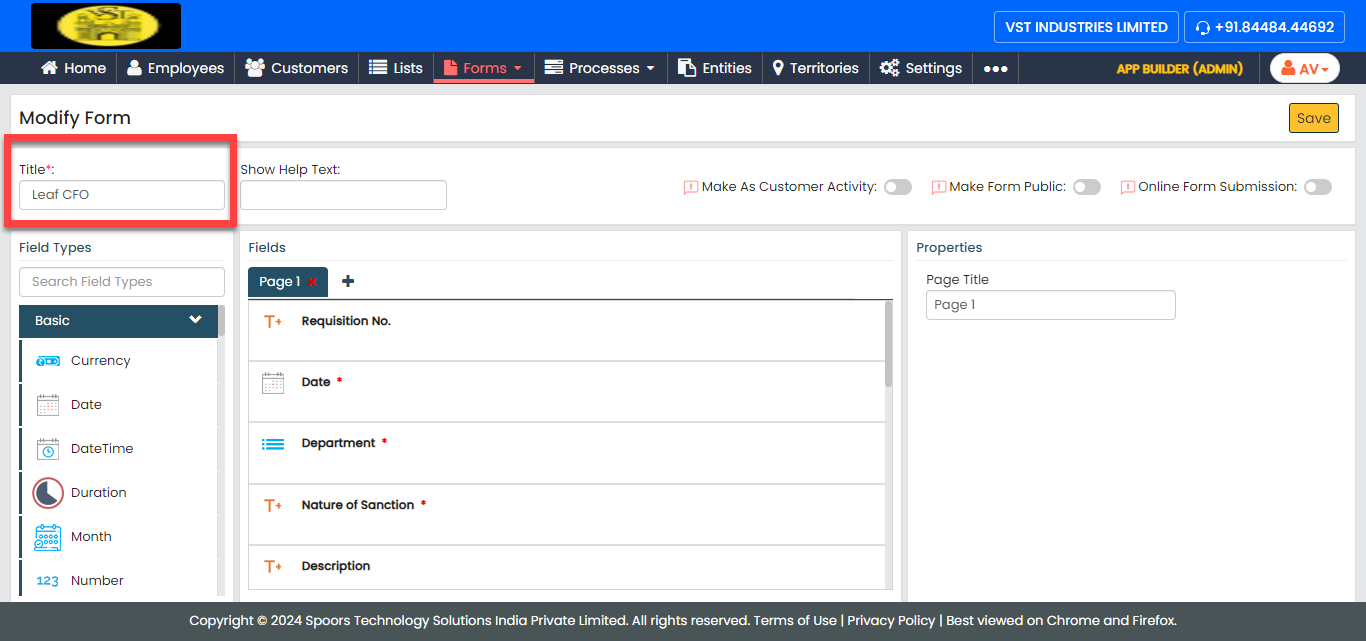Choose the Duration field type icon
The width and height of the screenshot is (1366, 641).
click(48, 493)
